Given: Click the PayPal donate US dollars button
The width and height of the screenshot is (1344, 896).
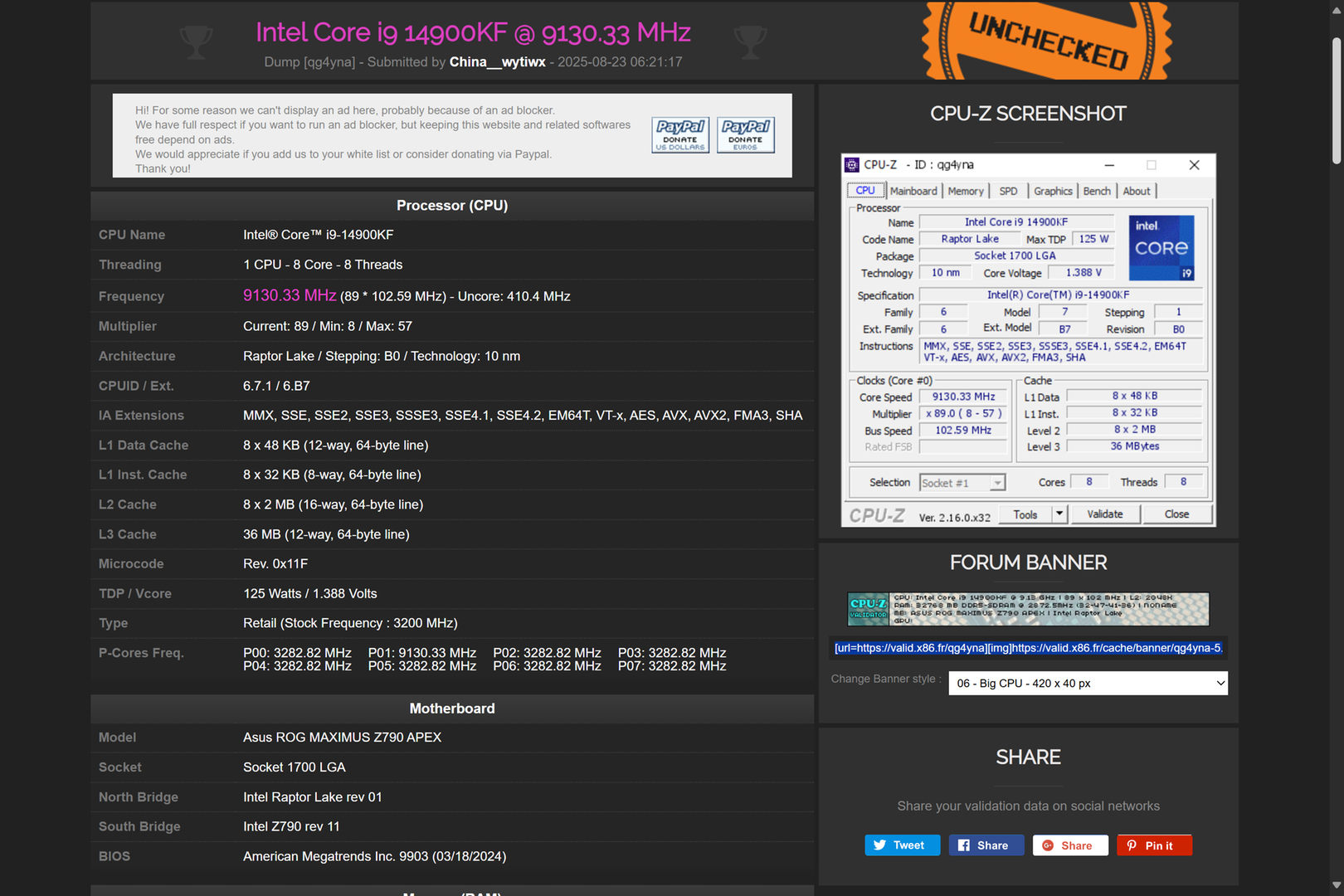Looking at the screenshot, I should [680, 135].
